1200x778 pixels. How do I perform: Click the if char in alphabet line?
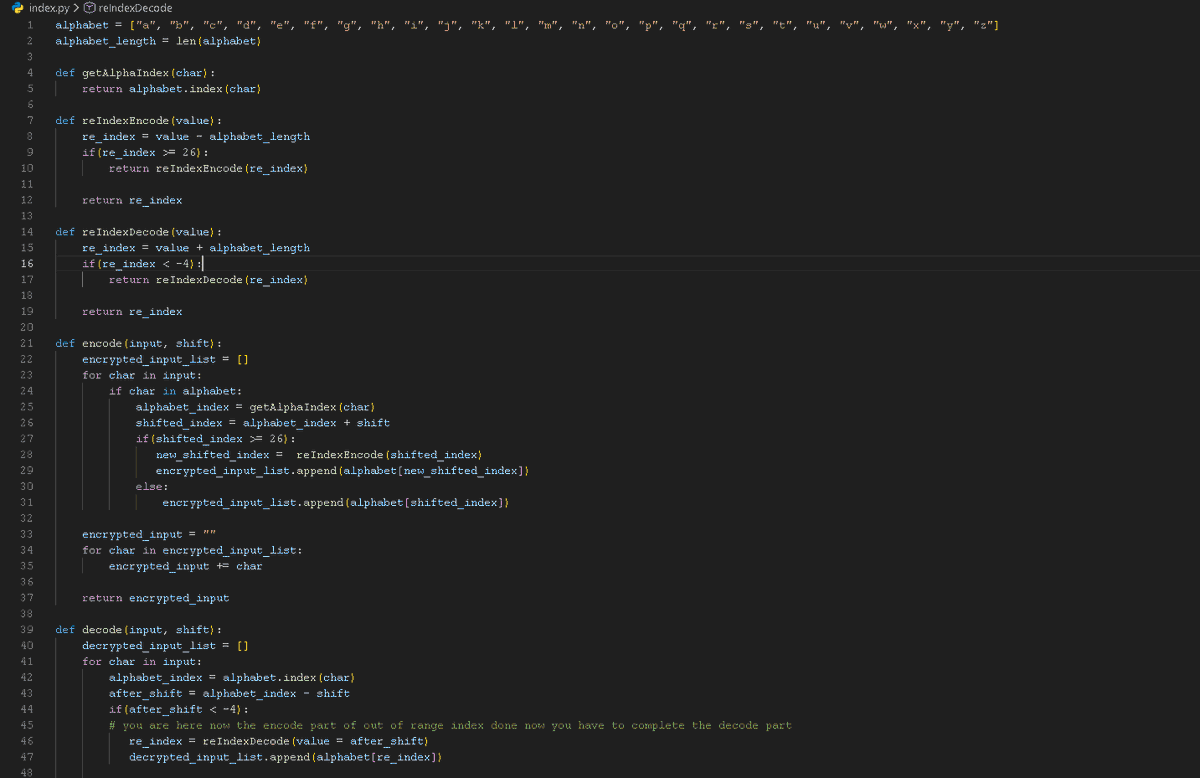(176, 391)
